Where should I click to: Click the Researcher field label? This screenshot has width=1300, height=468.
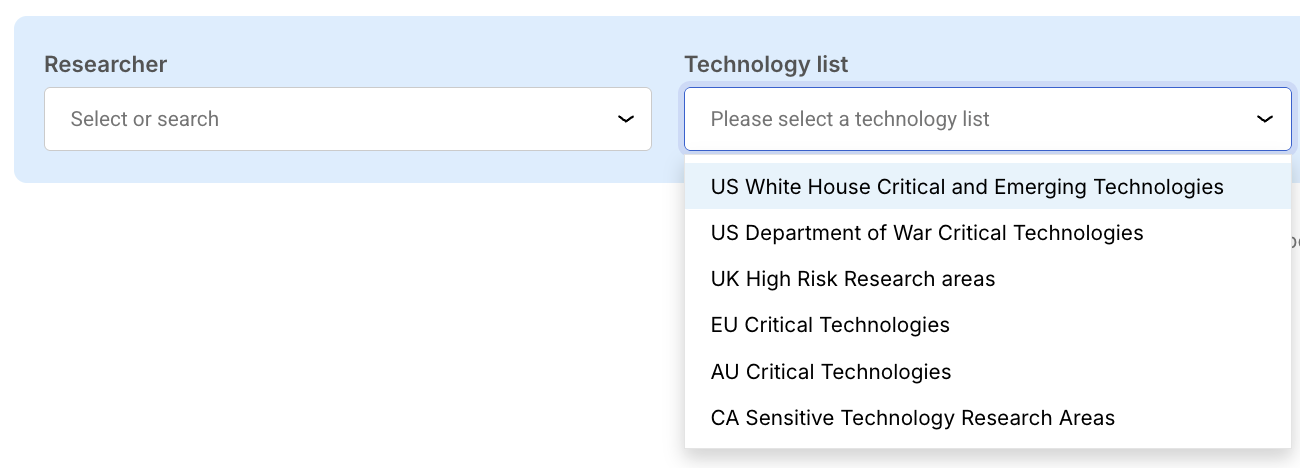105,65
